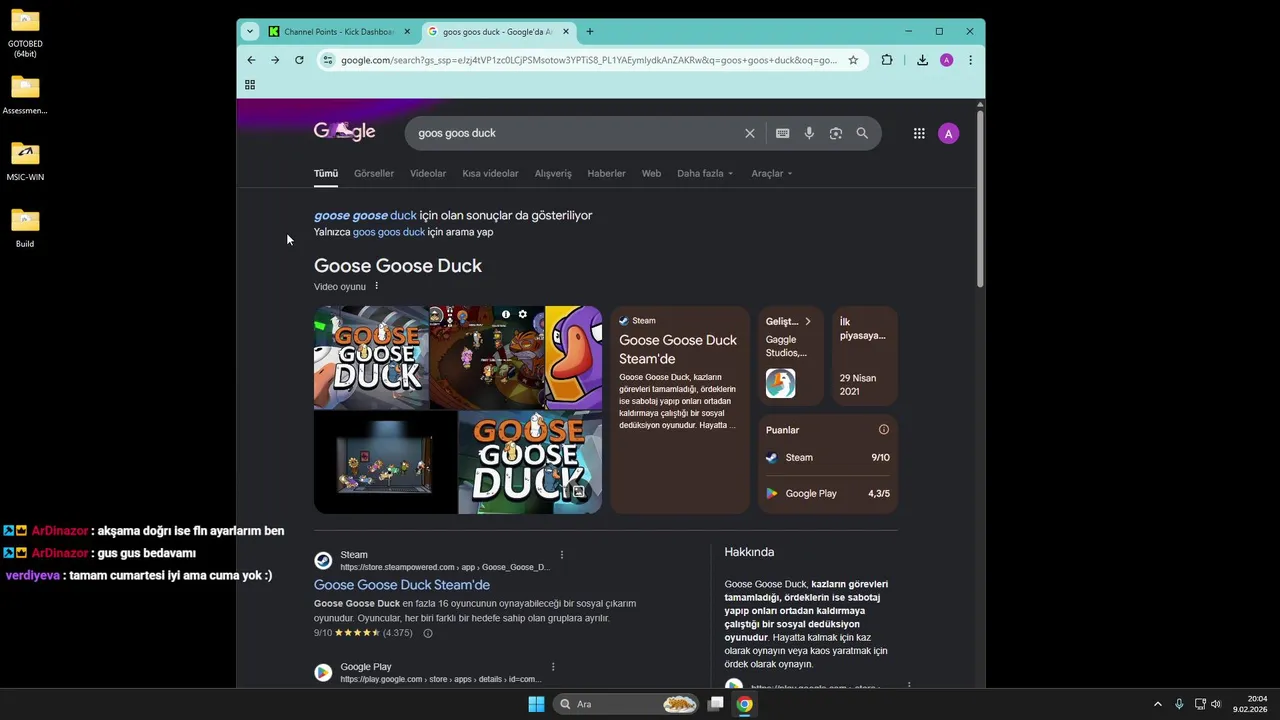Search by image with Lens icon
The height and width of the screenshot is (720, 1280).
(x=836, y=133)
